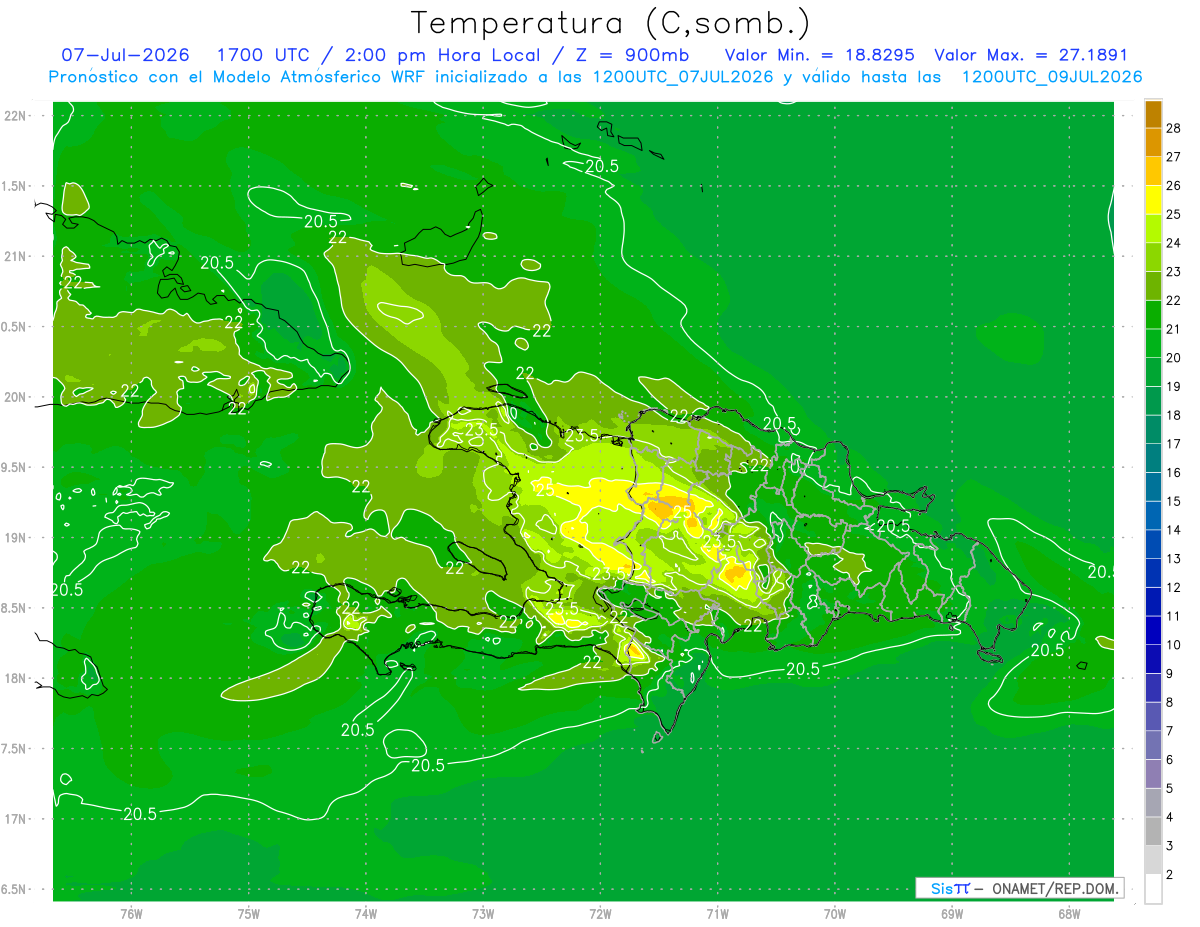The height and width of the screenshot is (927, 1200).
Task: Click the "ONAMET/REP.DOM." credit box
Action: click(x=1019, y=888)
